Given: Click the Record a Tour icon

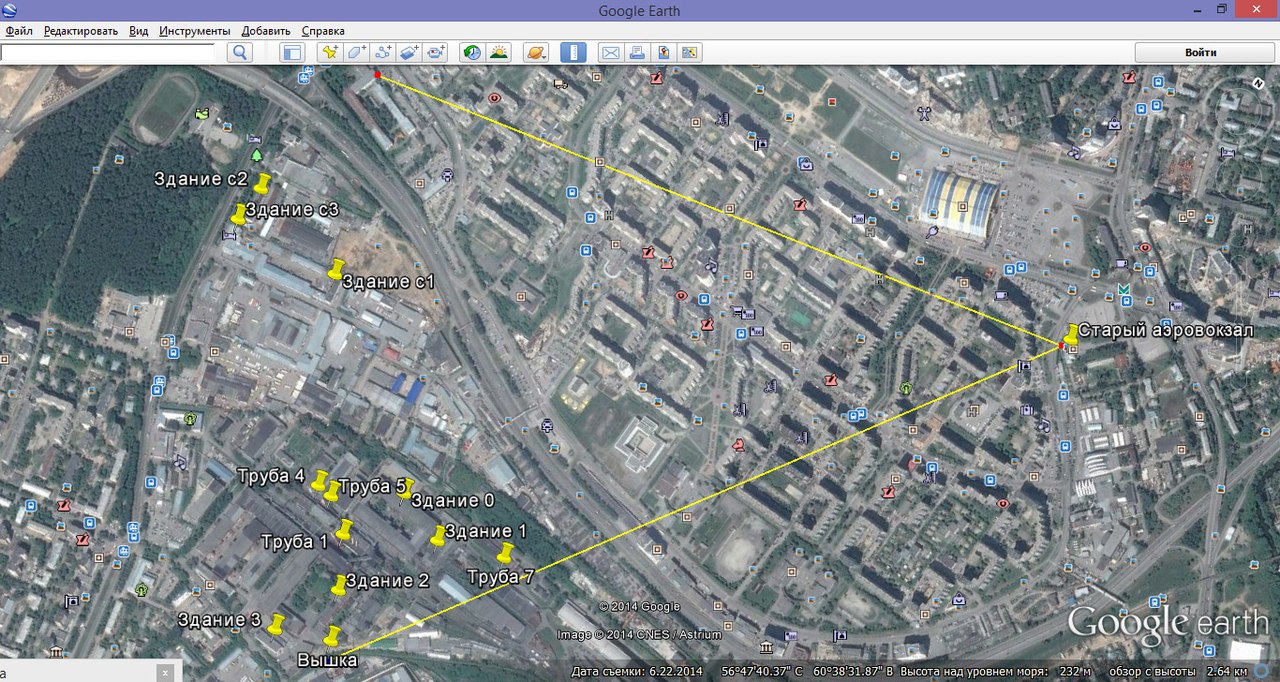Looking at the screenshot, I should coord(435,53).
